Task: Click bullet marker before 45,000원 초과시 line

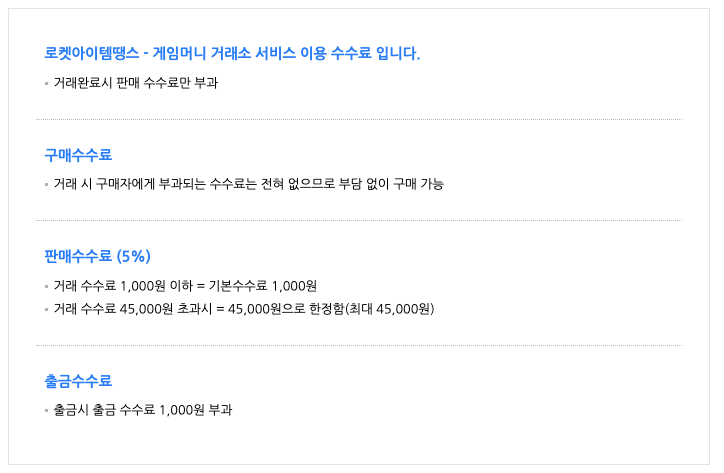Action: click(x=47, y=308)
